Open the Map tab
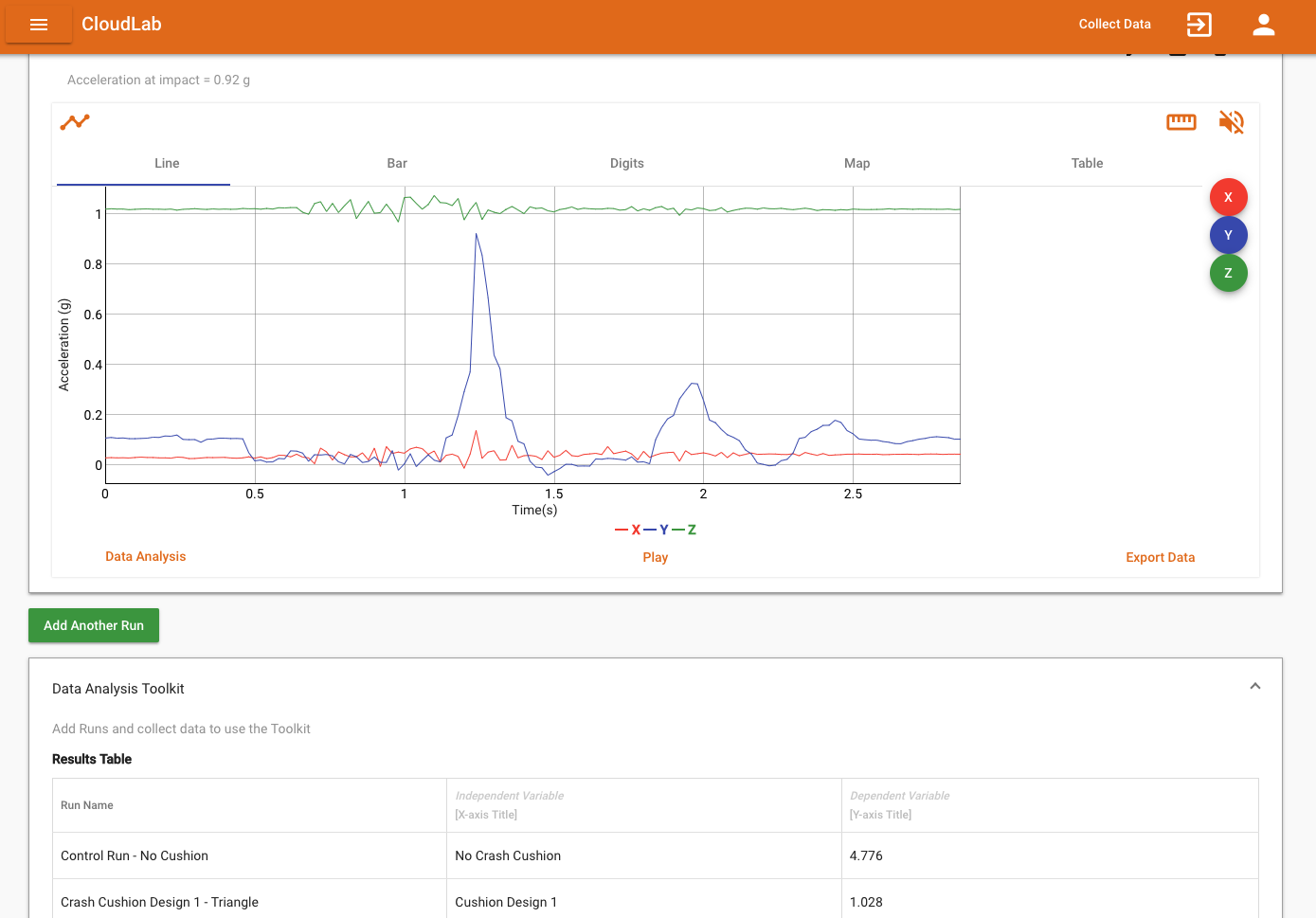 (856, 163)
